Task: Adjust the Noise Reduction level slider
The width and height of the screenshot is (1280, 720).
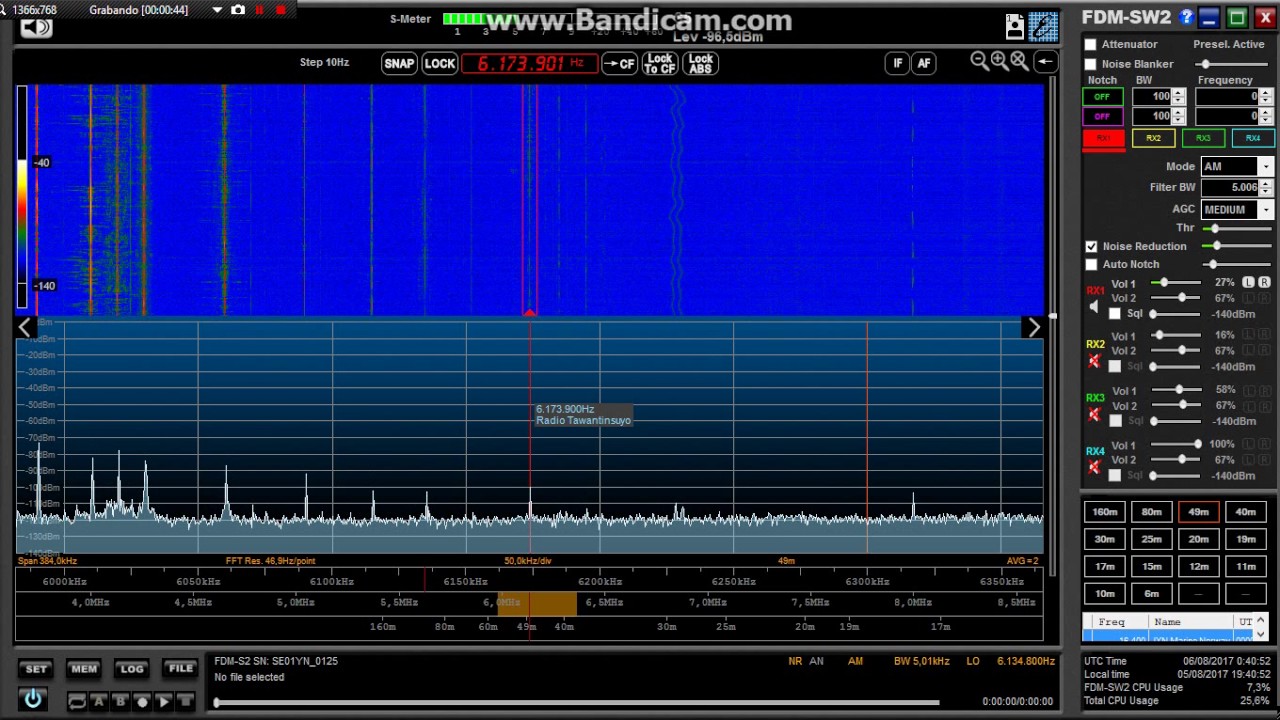Action: click(x=1236, y=246)
